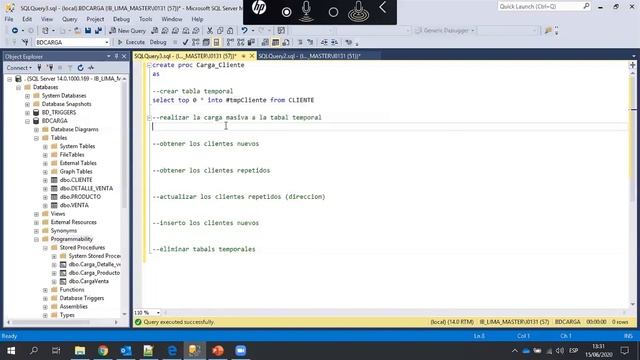Open the Query menu

click(x=69, y=19)
